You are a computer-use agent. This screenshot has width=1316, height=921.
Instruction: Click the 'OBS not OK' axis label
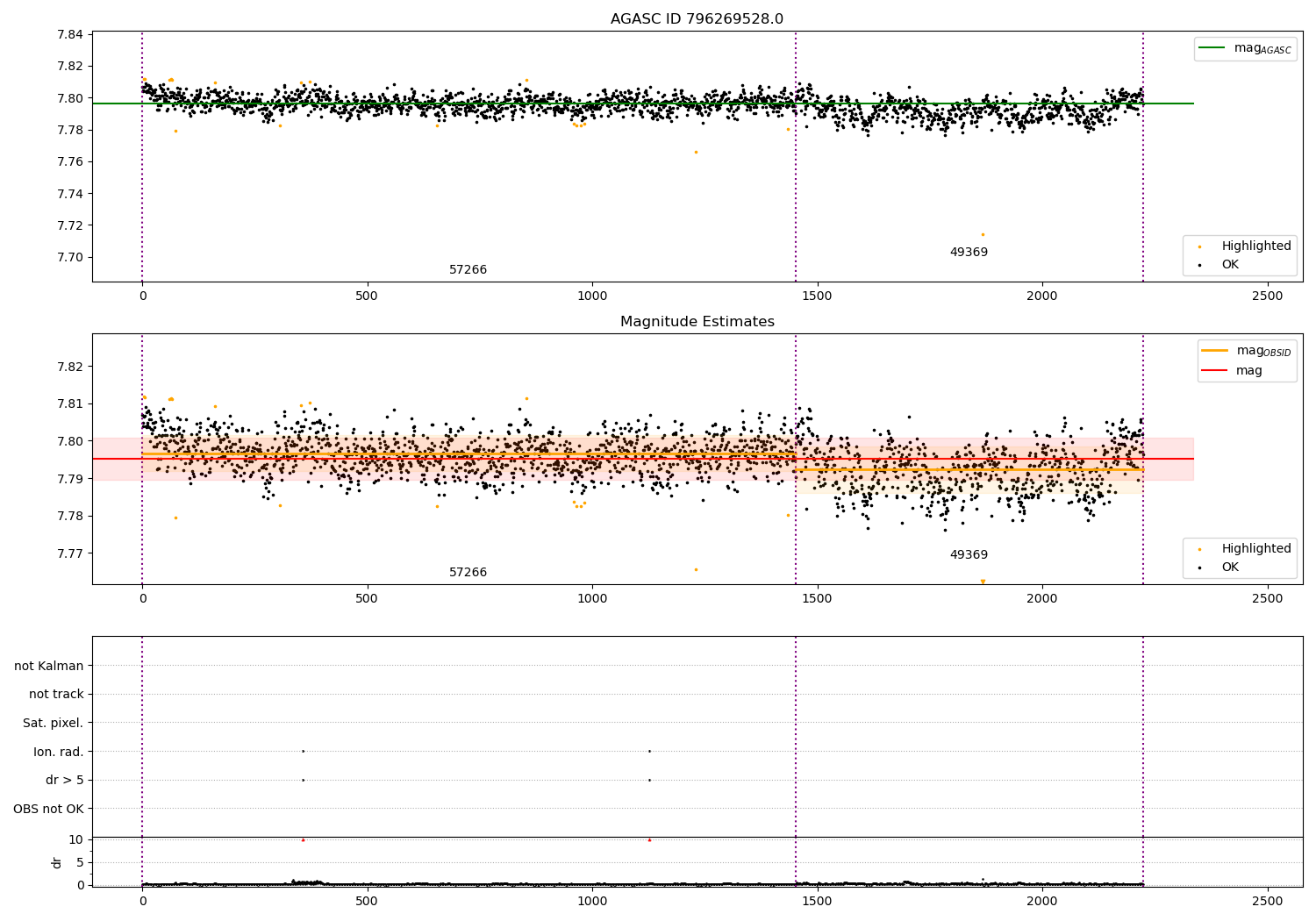[48, 809]
